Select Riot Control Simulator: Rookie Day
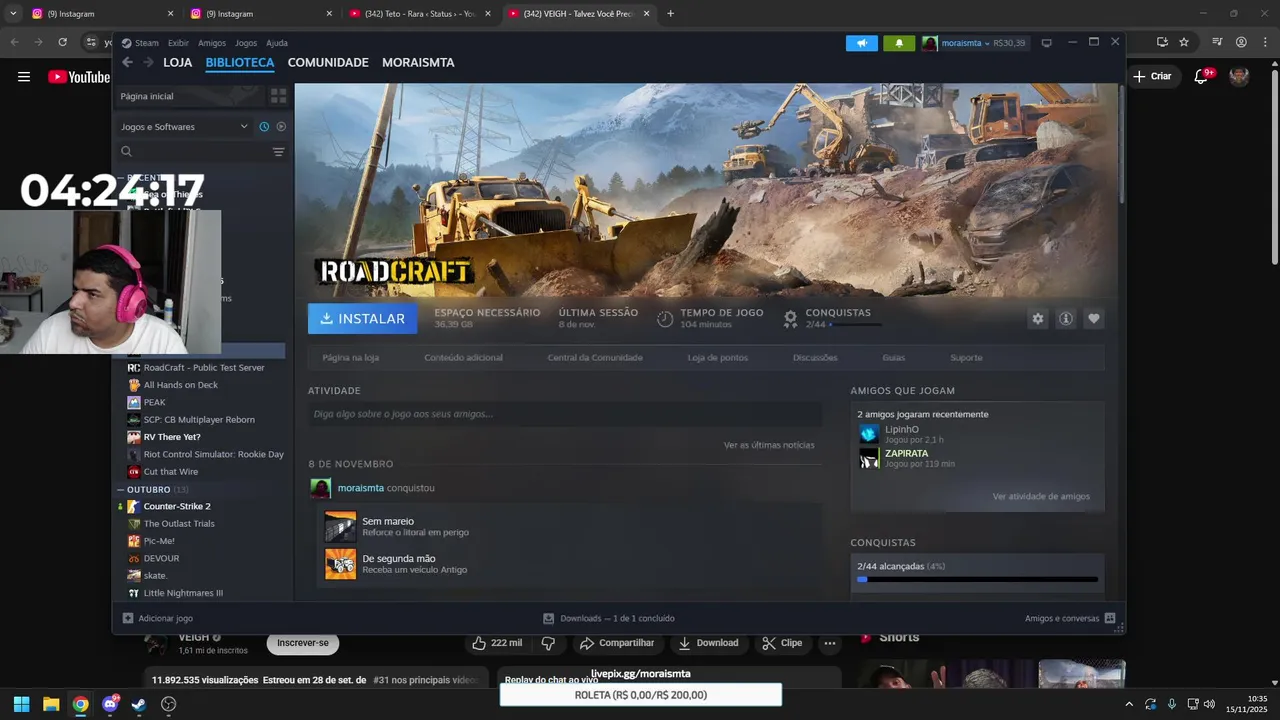1280x720 pixels. click(x=214, y=454)
